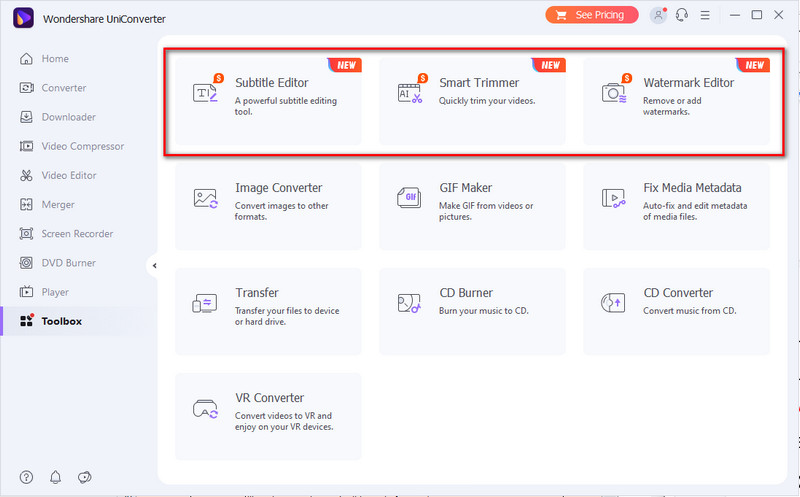Open the customer support headset icon
The height and width of the screenshot is (497, 800).
682,15
